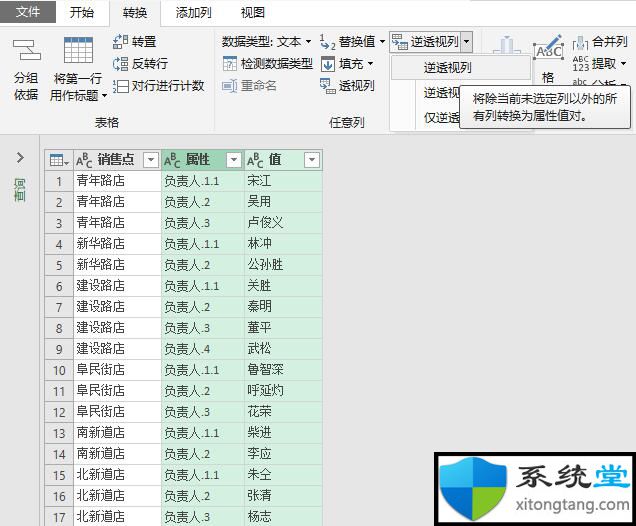636x526 pixels.
Task: Click cell 关胜 in row 6
Action: click(283, 286)
